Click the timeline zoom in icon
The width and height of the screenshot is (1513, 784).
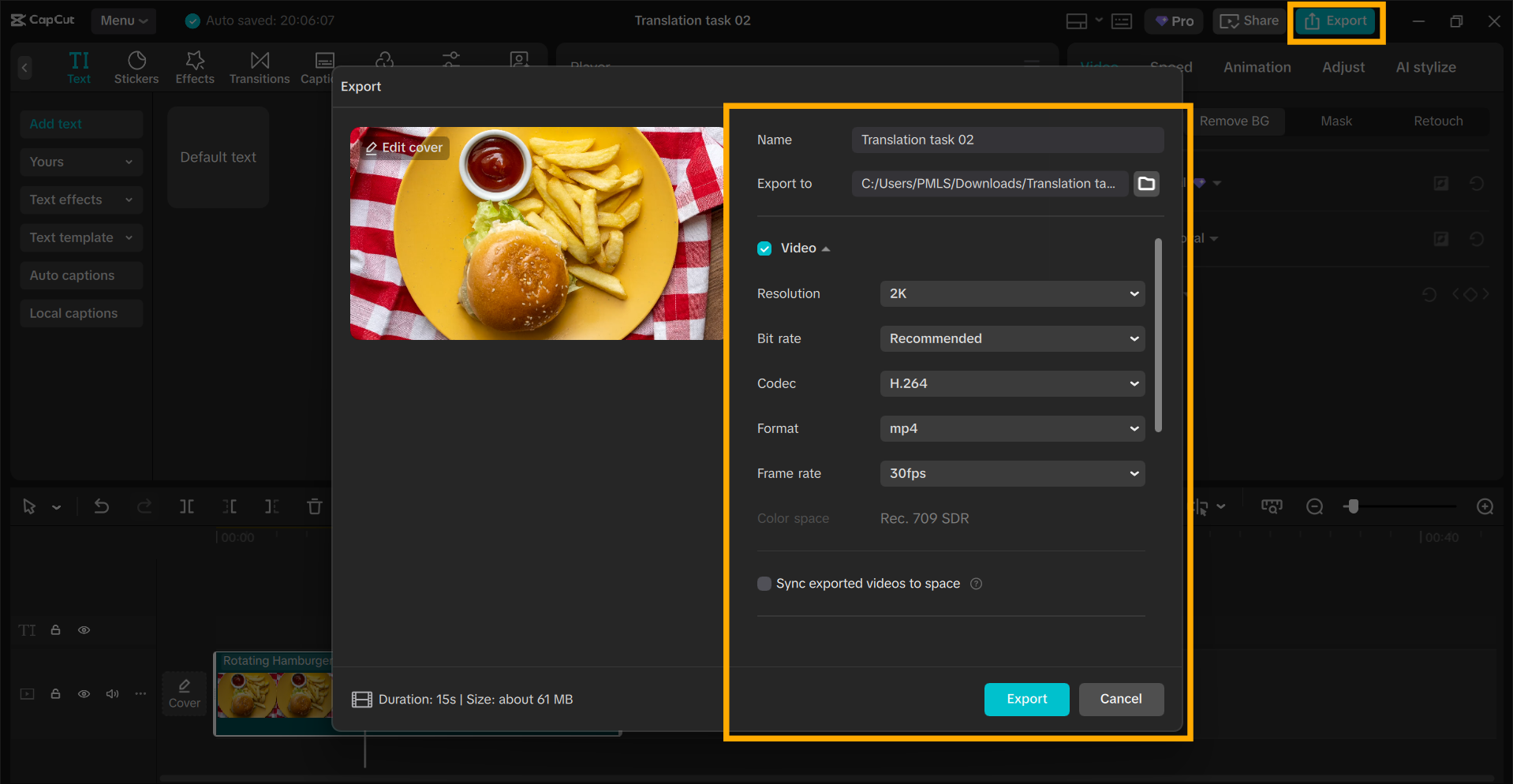pos(1485,506)
